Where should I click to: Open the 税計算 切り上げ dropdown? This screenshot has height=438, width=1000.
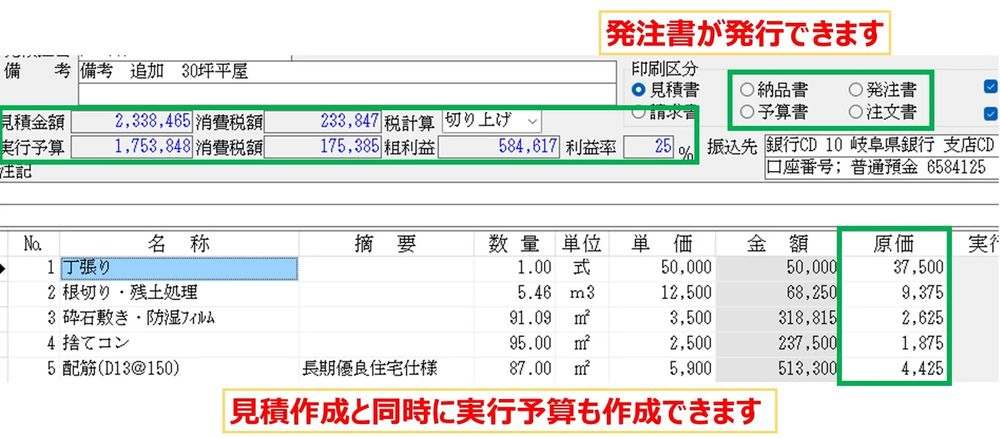[491, 120]
